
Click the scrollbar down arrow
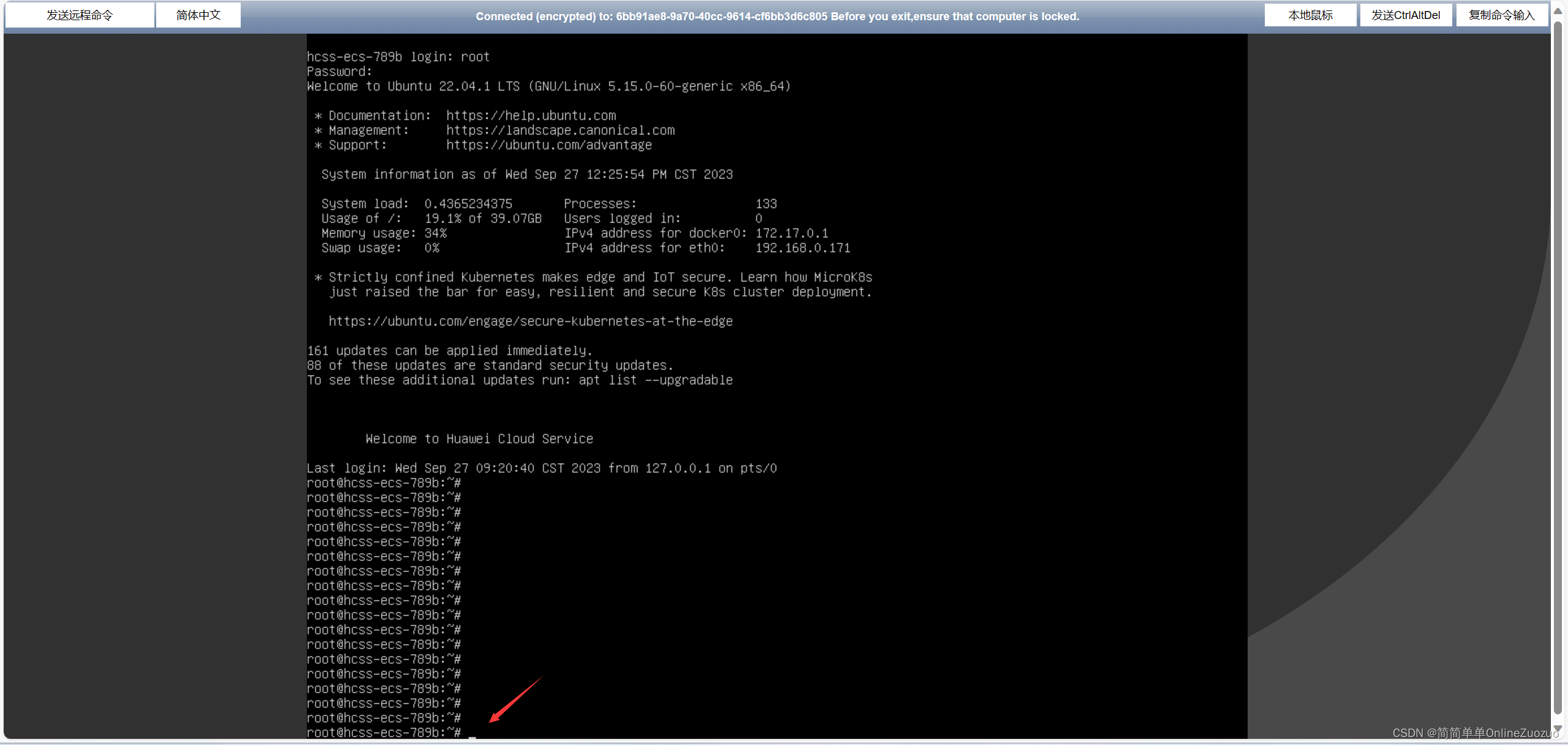tap(1558, 729)
